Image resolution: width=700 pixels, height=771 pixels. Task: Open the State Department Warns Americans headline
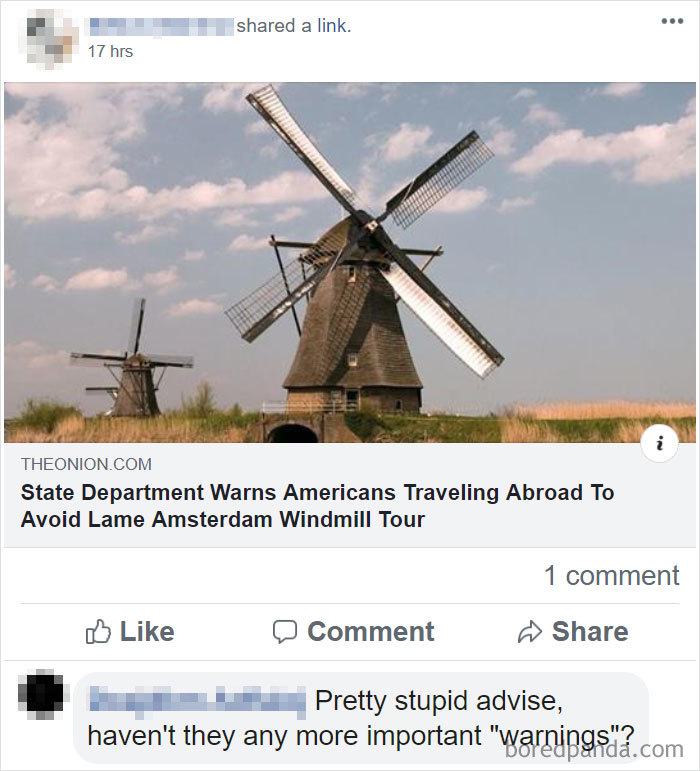point(318,505)
